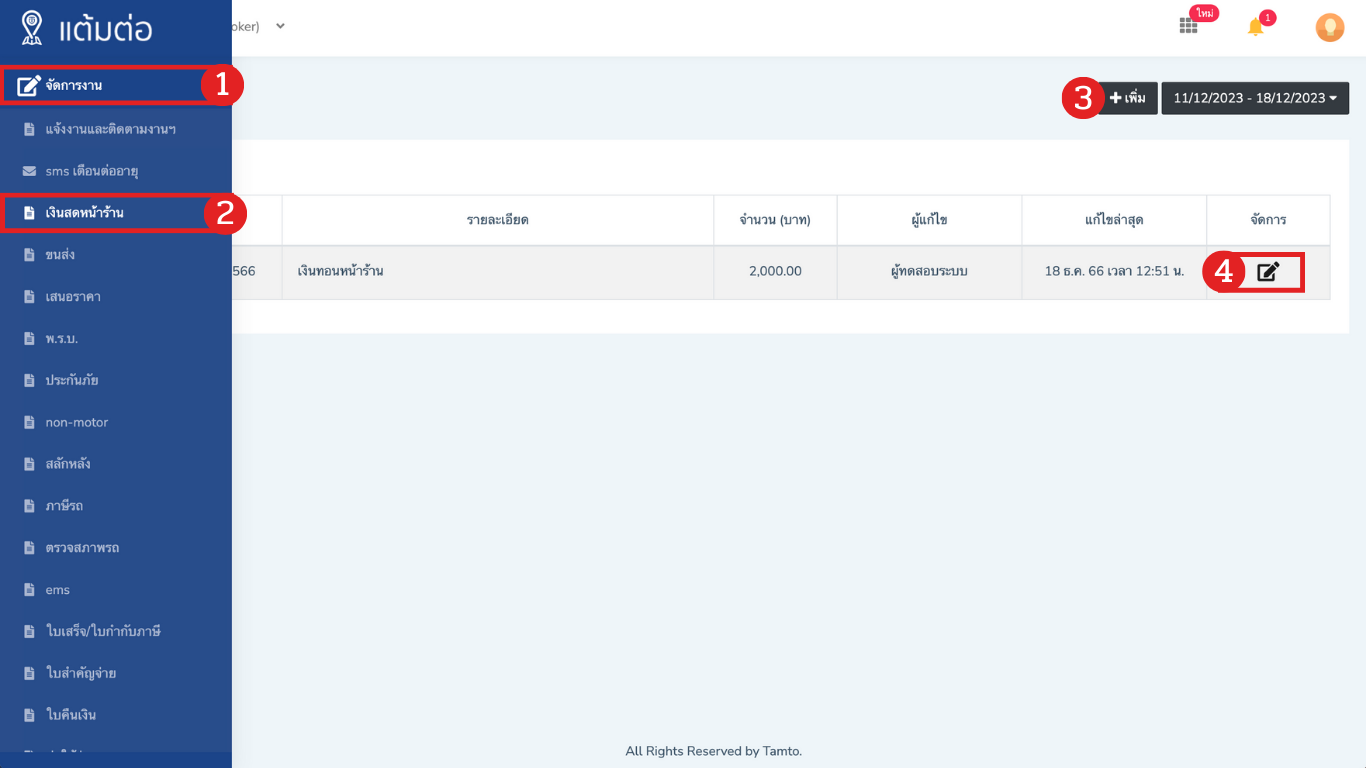Viewport: 1366px width, 768px height.
Task: Open ใบคืนเงิน sidebar item
Action: point(116,715)
